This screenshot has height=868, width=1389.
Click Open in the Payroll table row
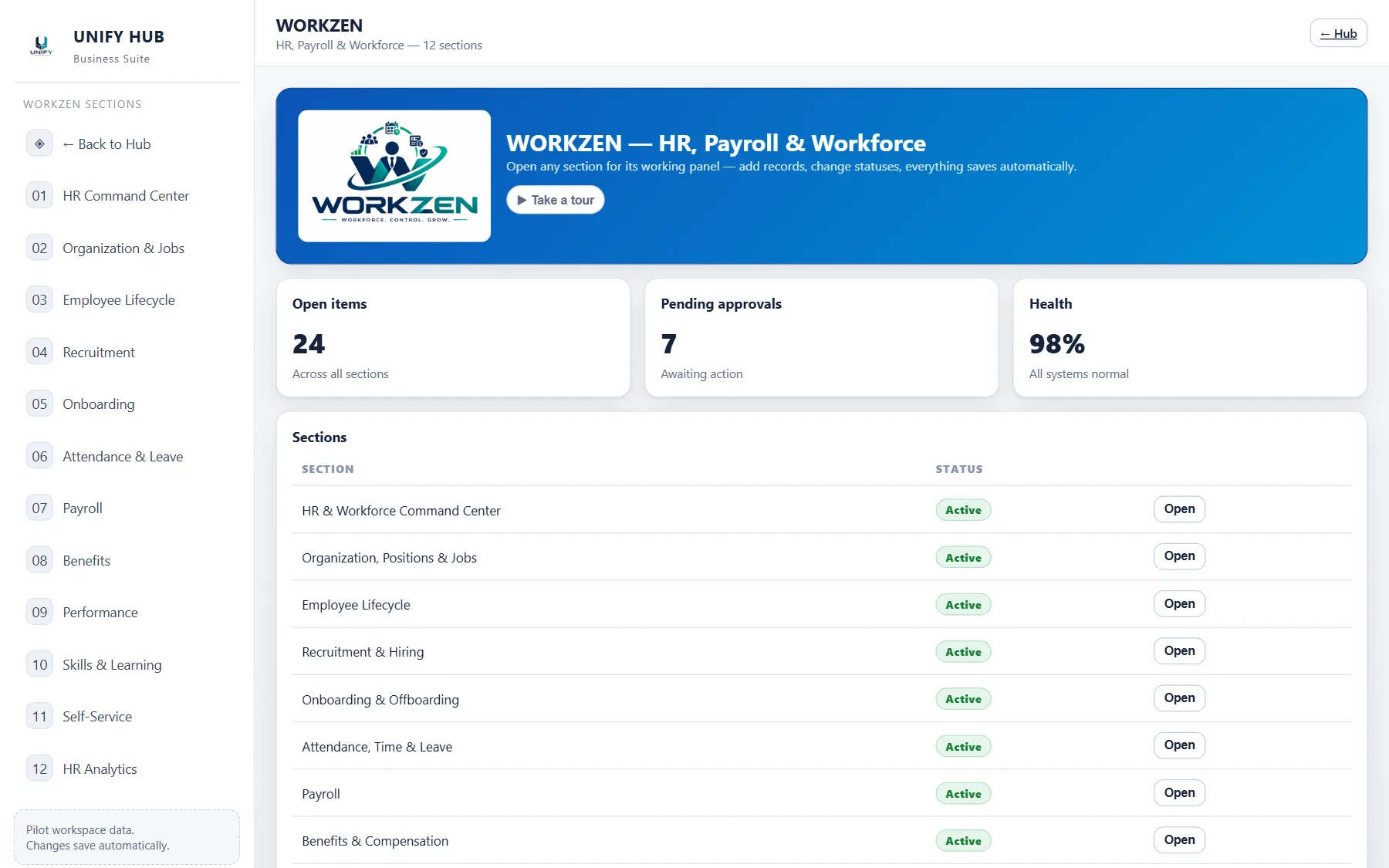(1179, 792)
